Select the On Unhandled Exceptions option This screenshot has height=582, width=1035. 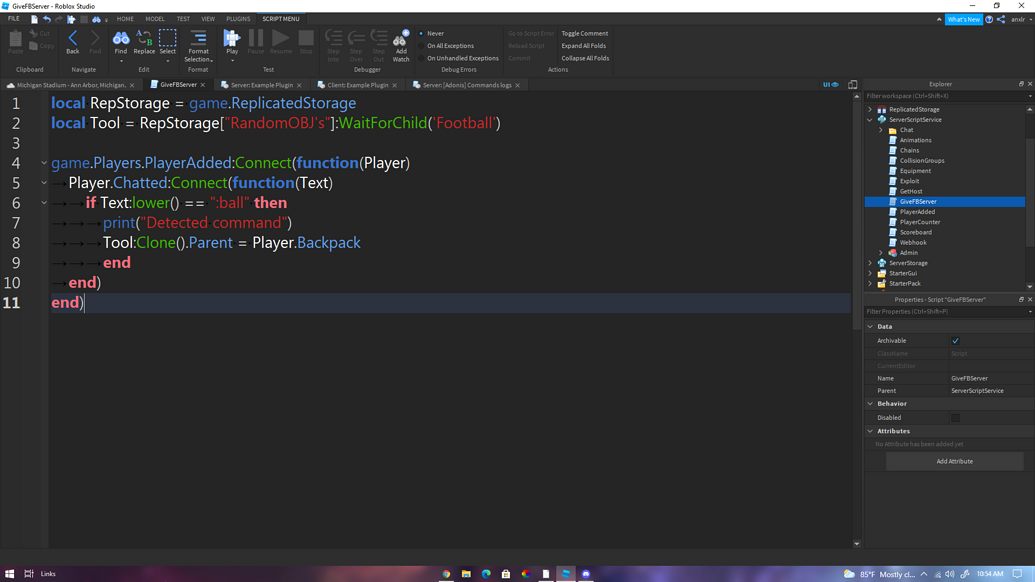tap(459, 58)
